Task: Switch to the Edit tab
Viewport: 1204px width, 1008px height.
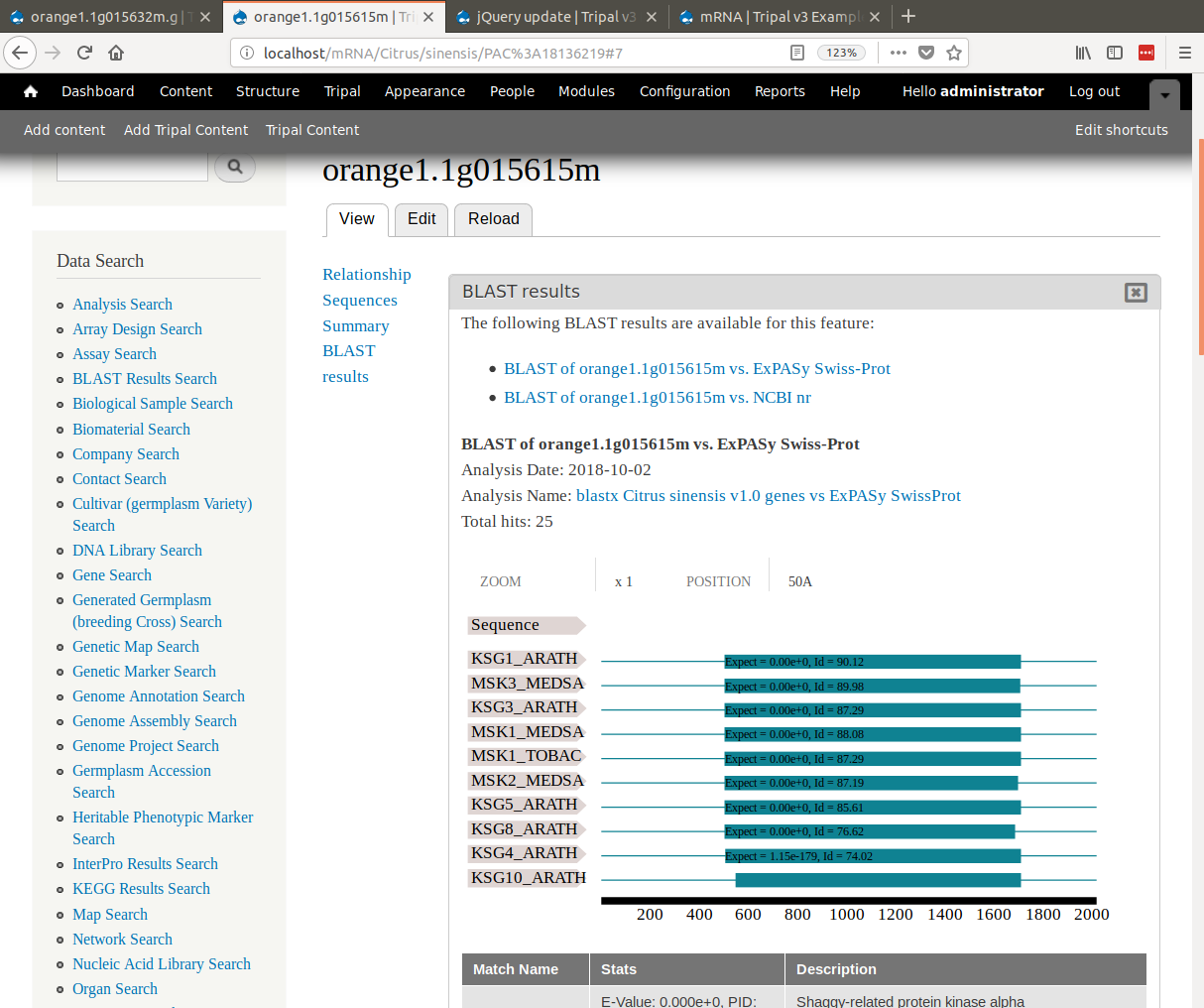Action: coord(421,219)
